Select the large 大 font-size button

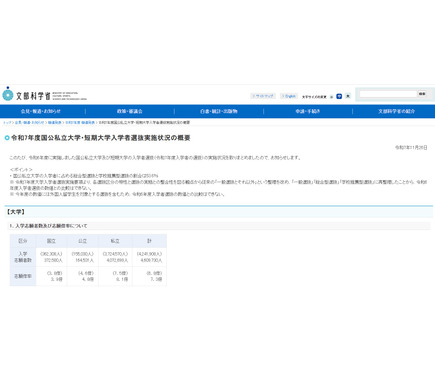(x=348, y=96)
